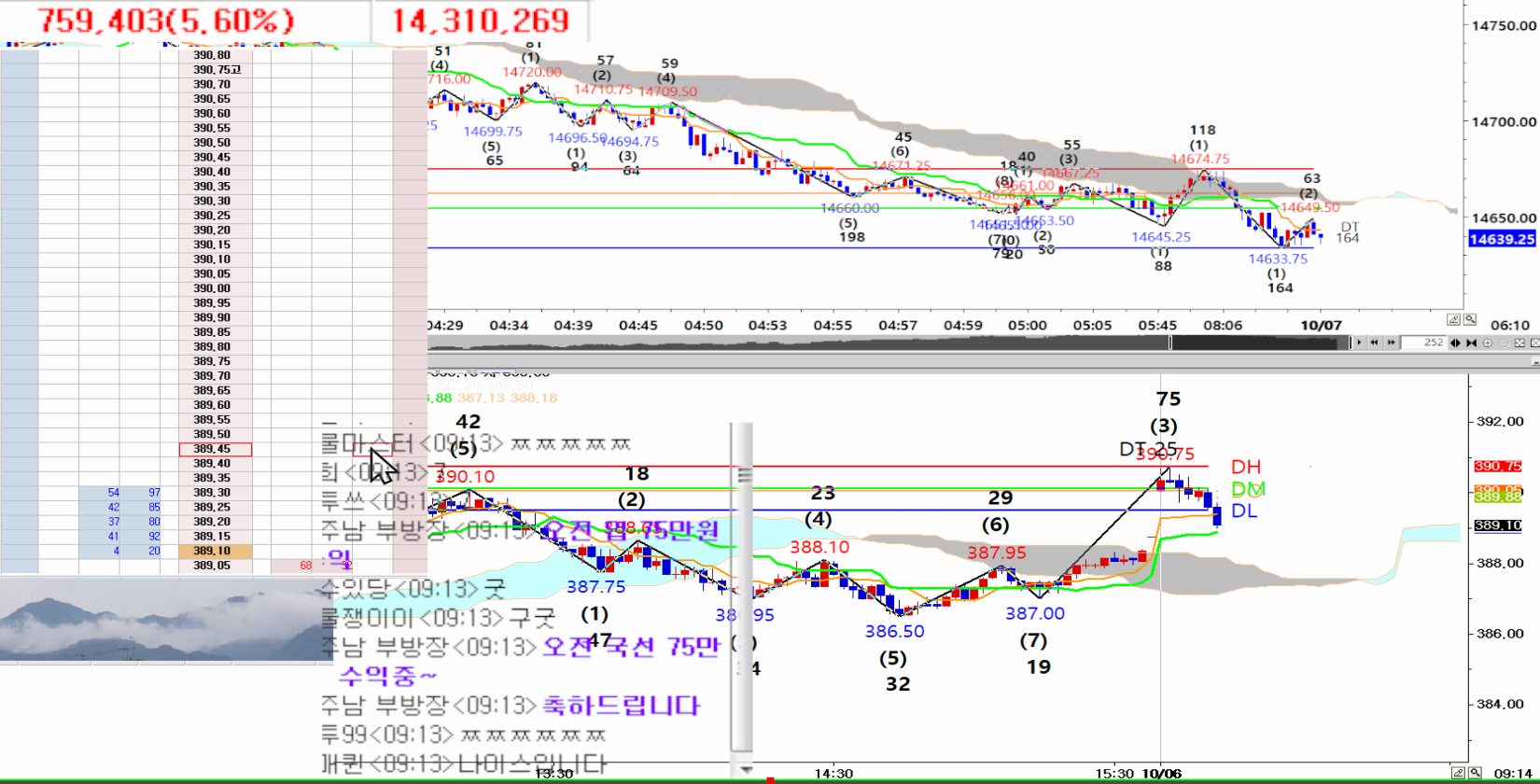Click the circular minus zoom-out icon

pos(1504,343)
